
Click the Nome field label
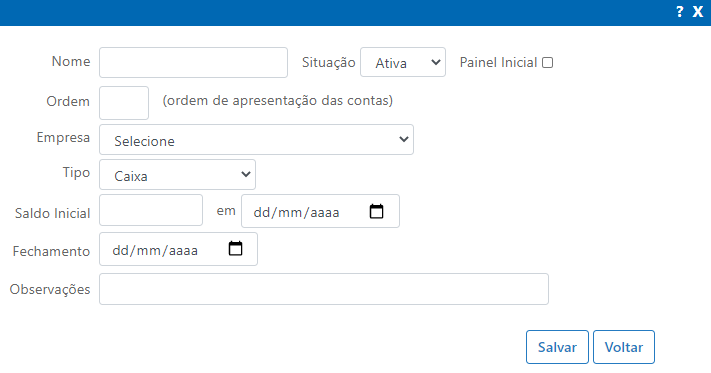tap(71, 61)
